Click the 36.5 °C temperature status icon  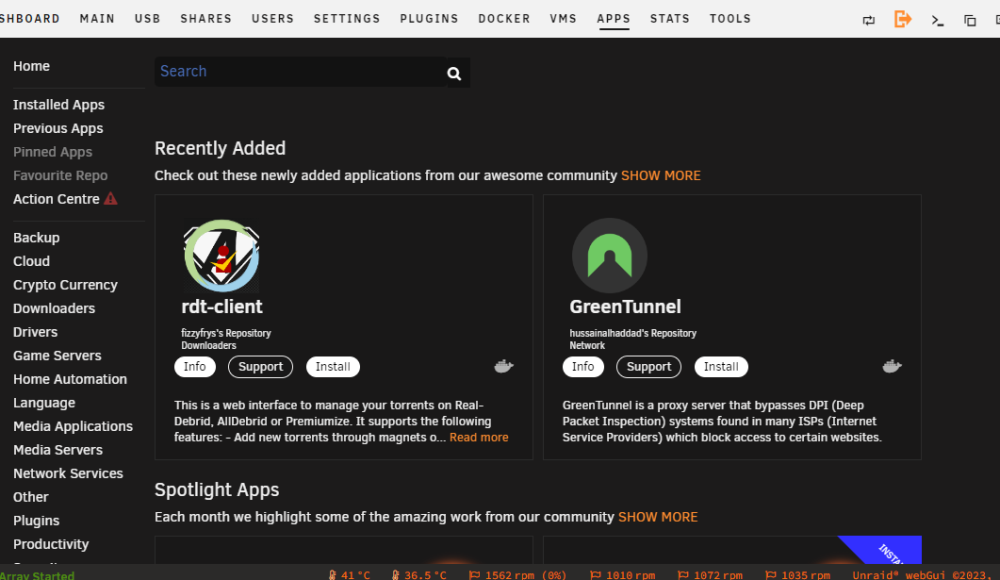(x=395, y=575)
